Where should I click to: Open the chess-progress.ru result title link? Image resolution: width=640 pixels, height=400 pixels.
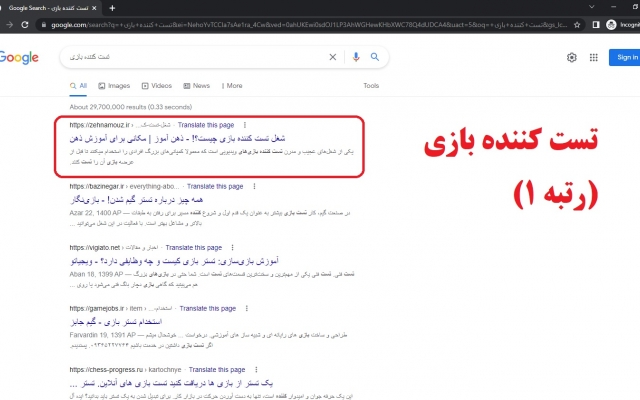(171, 383)
